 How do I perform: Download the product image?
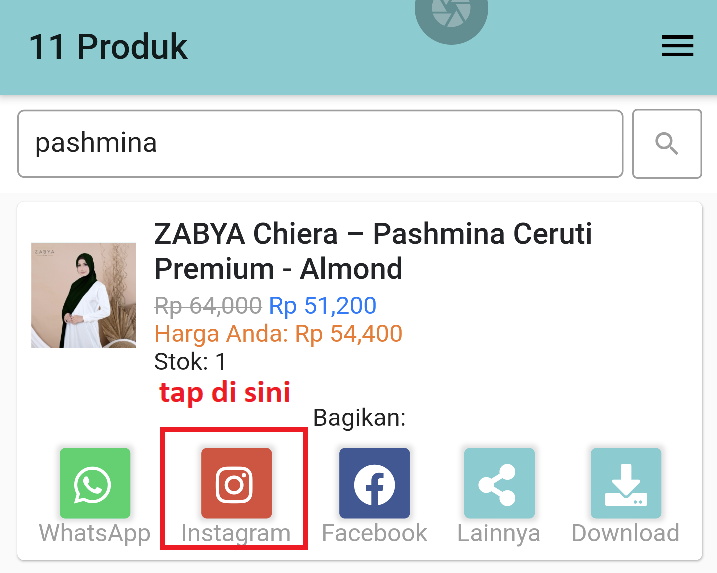point(626,483)
